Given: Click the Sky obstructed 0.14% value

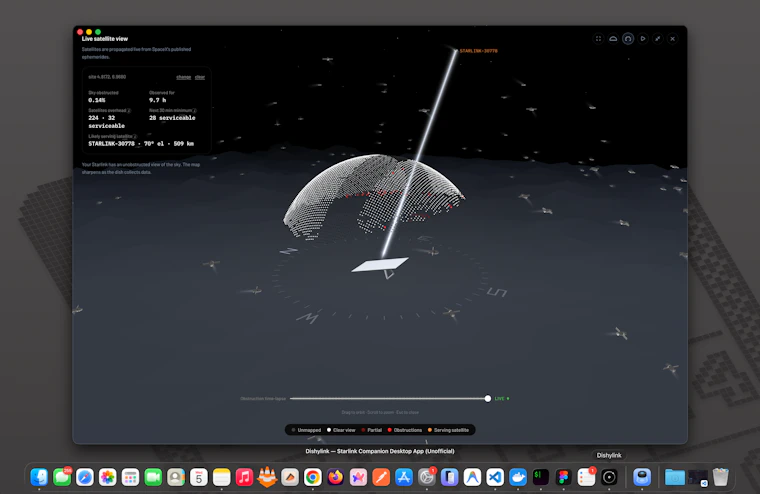Looking at the screenshot, I should point(97,100).
